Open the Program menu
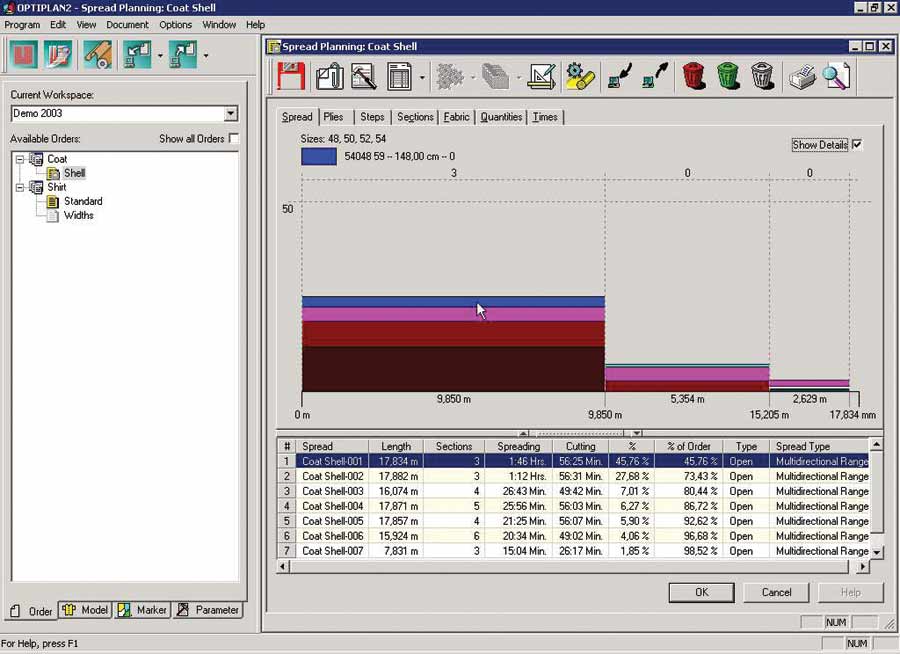Viewport: 900px width, 654px height. point(22,25)
